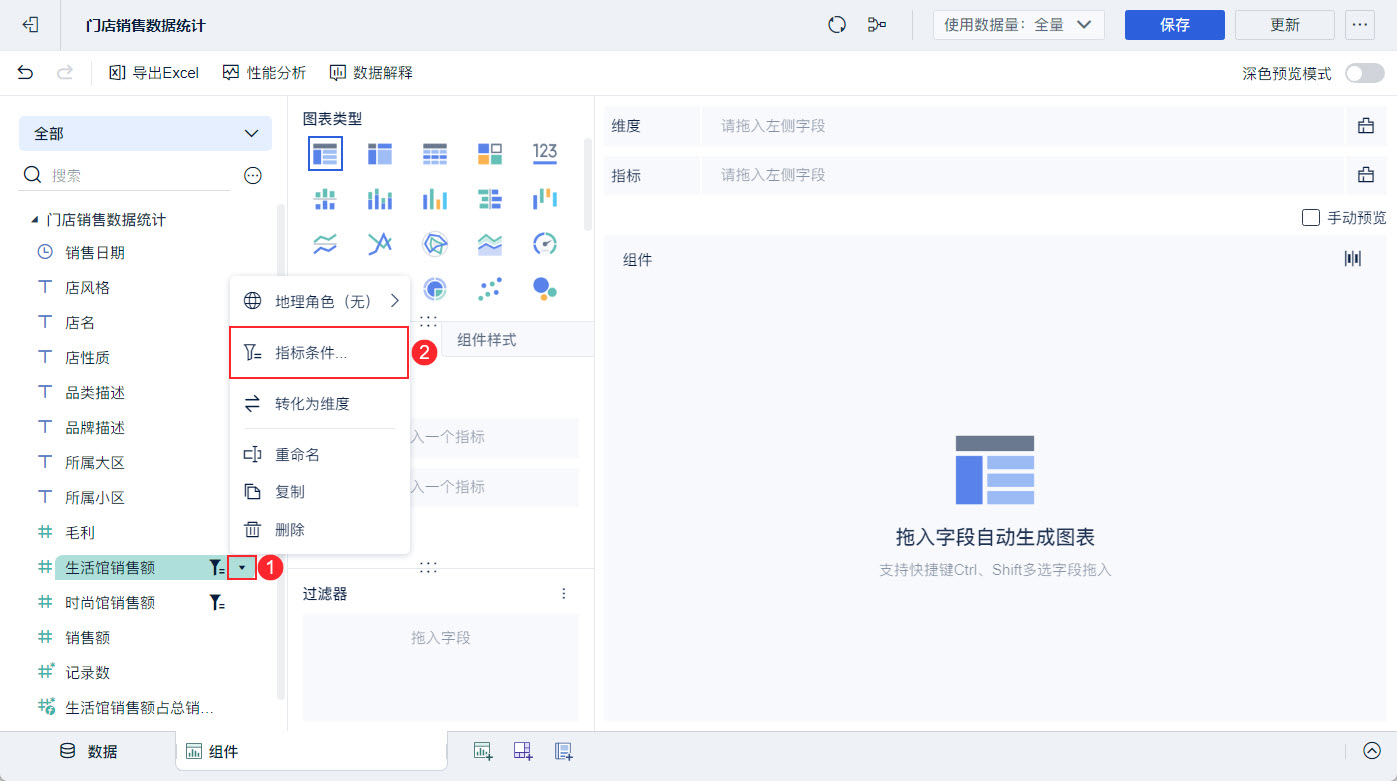Select the partitioned column chart type

(325, 199)
